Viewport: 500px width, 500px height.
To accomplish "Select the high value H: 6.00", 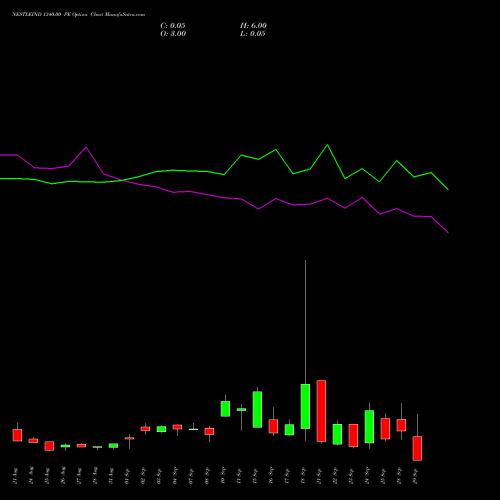I will [253, 26].
